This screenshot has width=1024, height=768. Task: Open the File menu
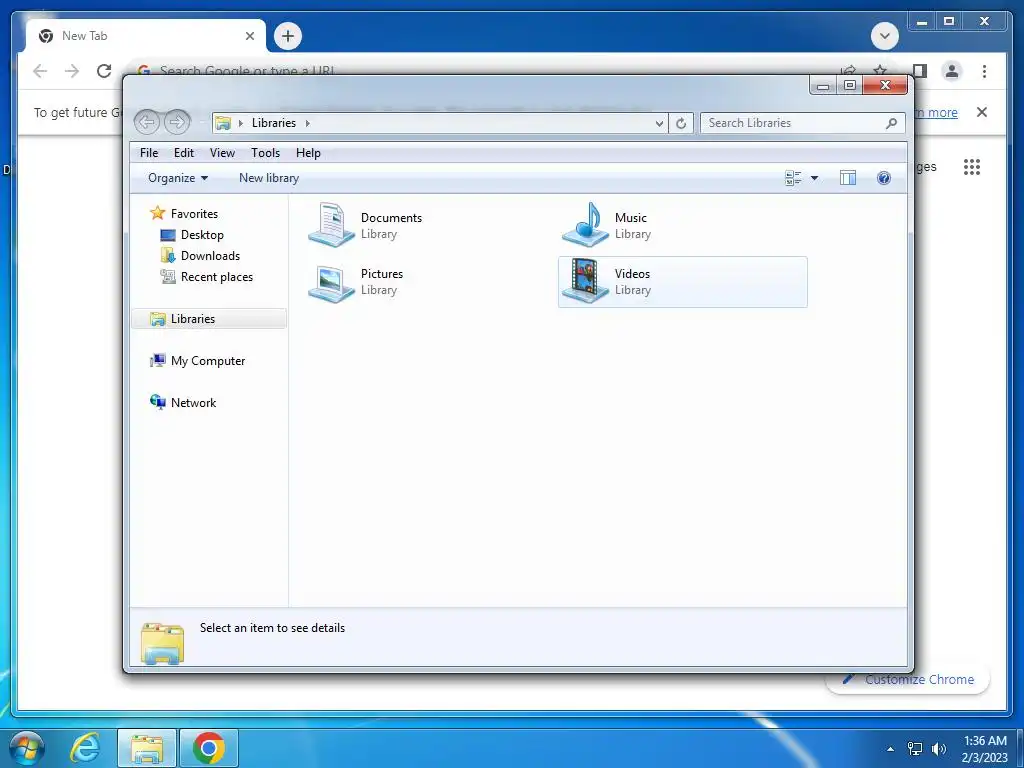click(x=149, y=153)
